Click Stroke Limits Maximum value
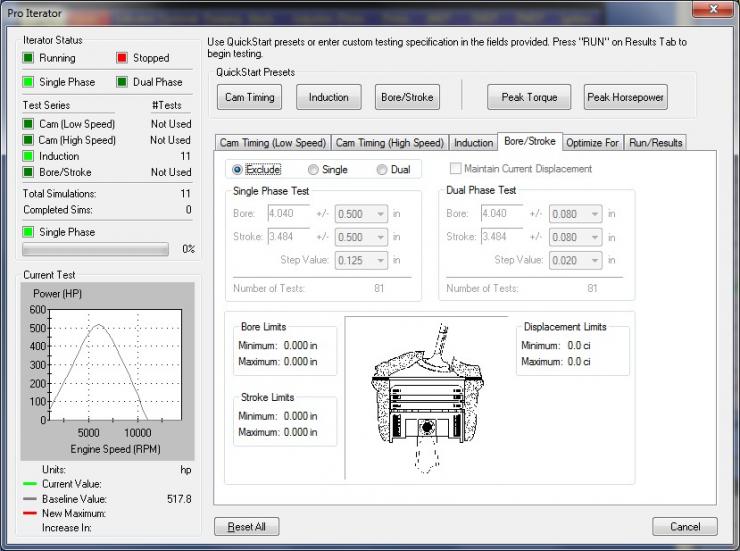Screen dimensions: 740x551 tap(300, 432)
